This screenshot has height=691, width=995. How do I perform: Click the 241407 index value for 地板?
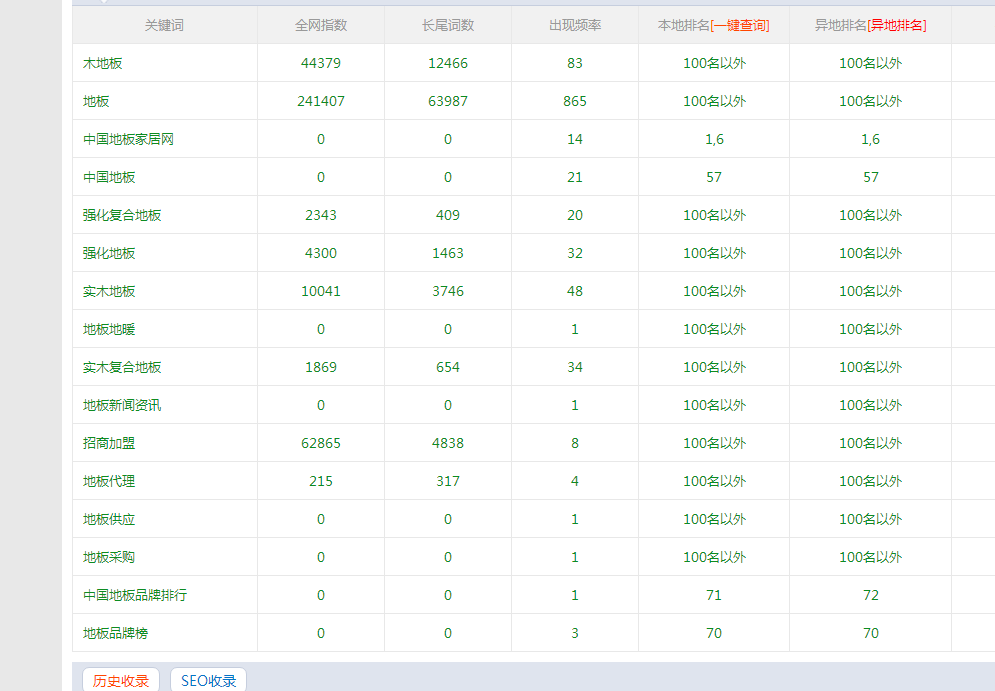[321, 101]
